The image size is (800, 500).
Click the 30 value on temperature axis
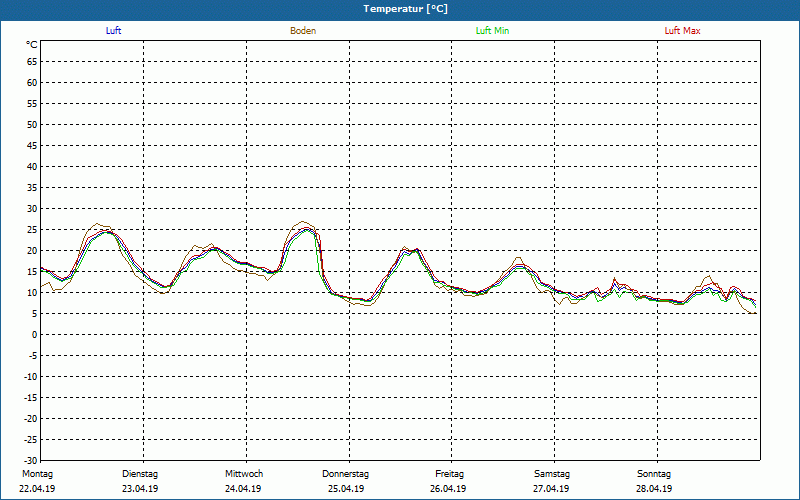coord(32,209)
